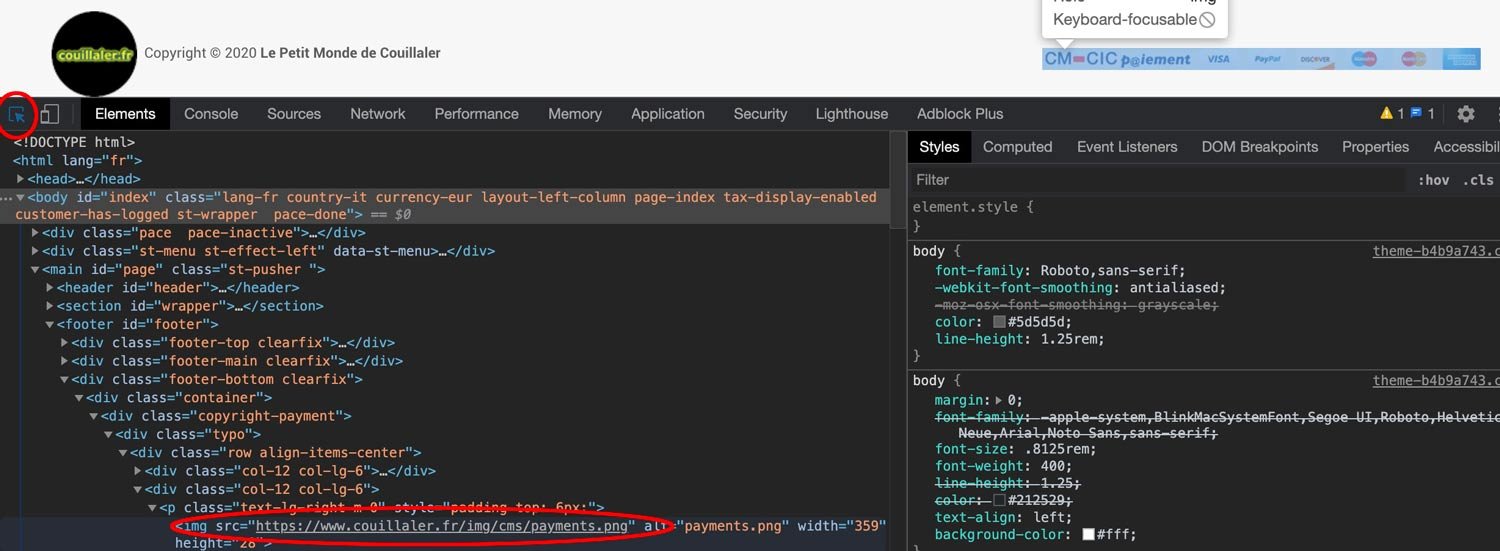Screen dimensions: 1500x551
Task: Click the element.style rule block
Action: (x=973, y=216)
